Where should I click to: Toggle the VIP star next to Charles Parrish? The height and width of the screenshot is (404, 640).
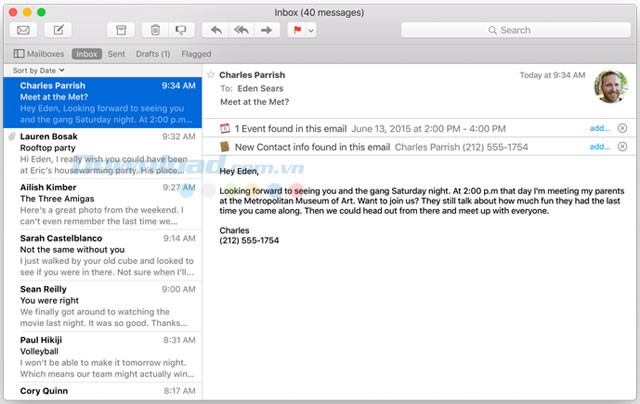click(211, 75)
